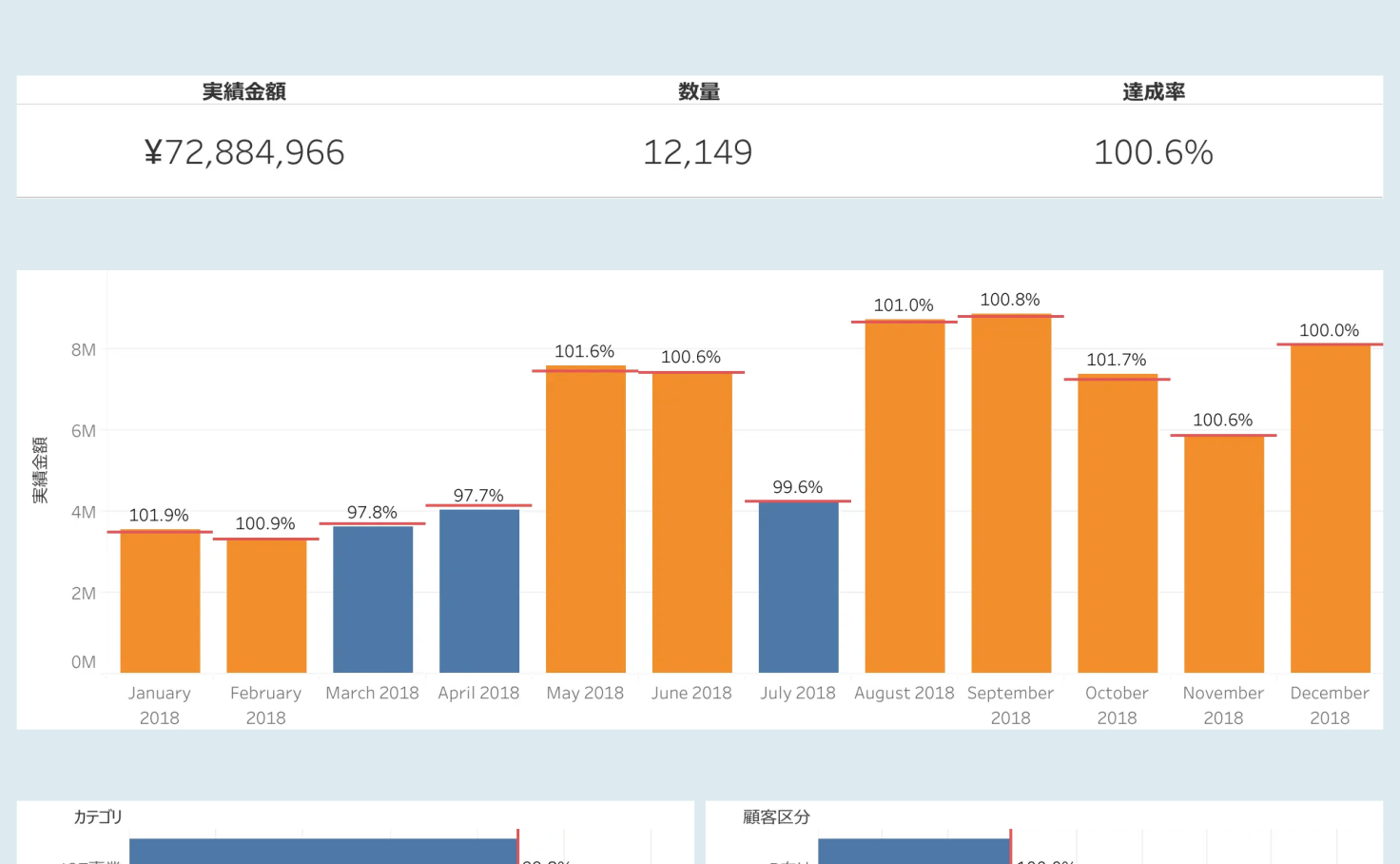This screenshot has height=864, width=1400.
Task: Click the 101.9% label above January
Action: pos(159,515)
